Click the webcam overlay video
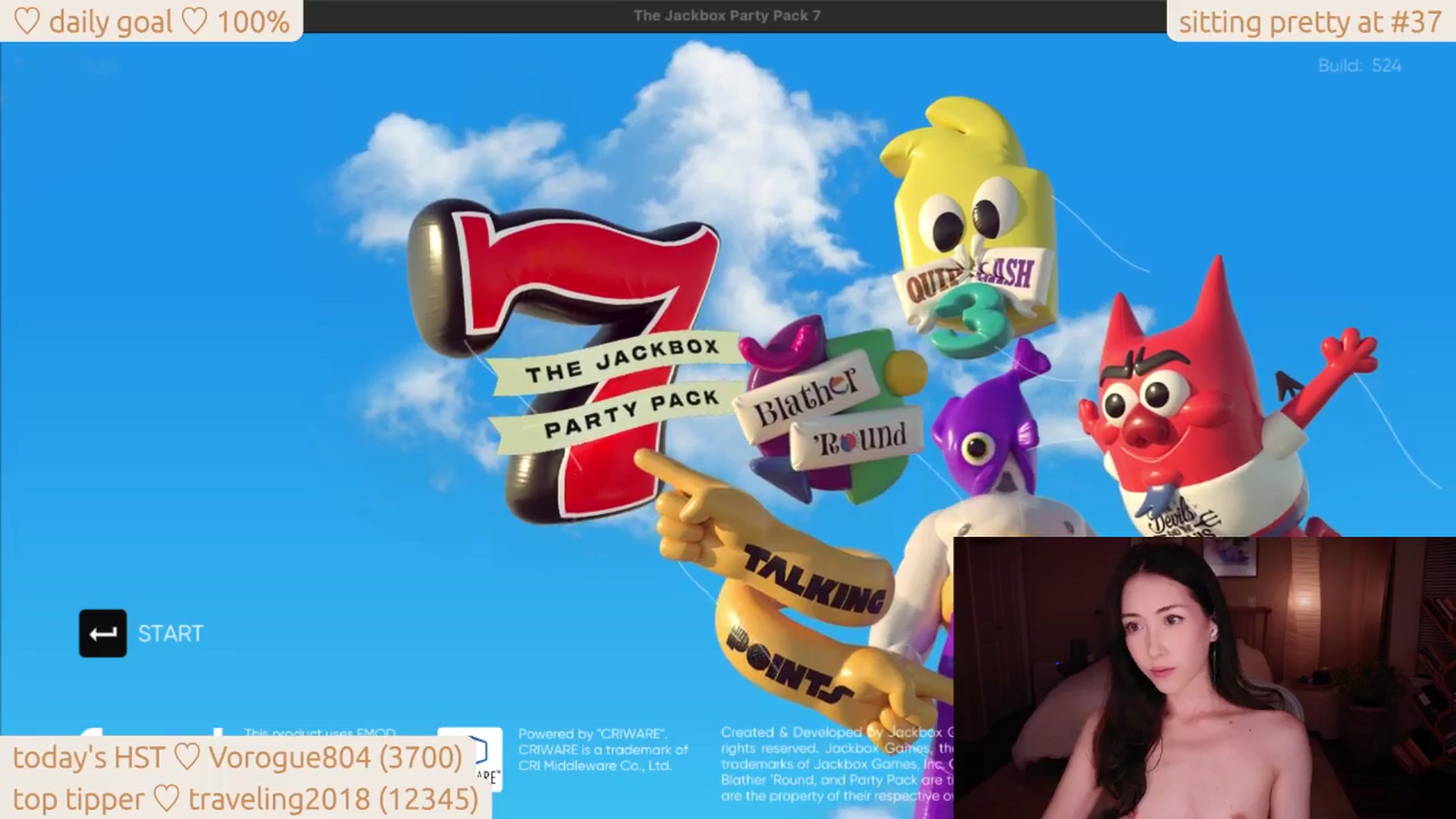The width and height of the screenshot is (1456, 819). tap(1204, 678)
